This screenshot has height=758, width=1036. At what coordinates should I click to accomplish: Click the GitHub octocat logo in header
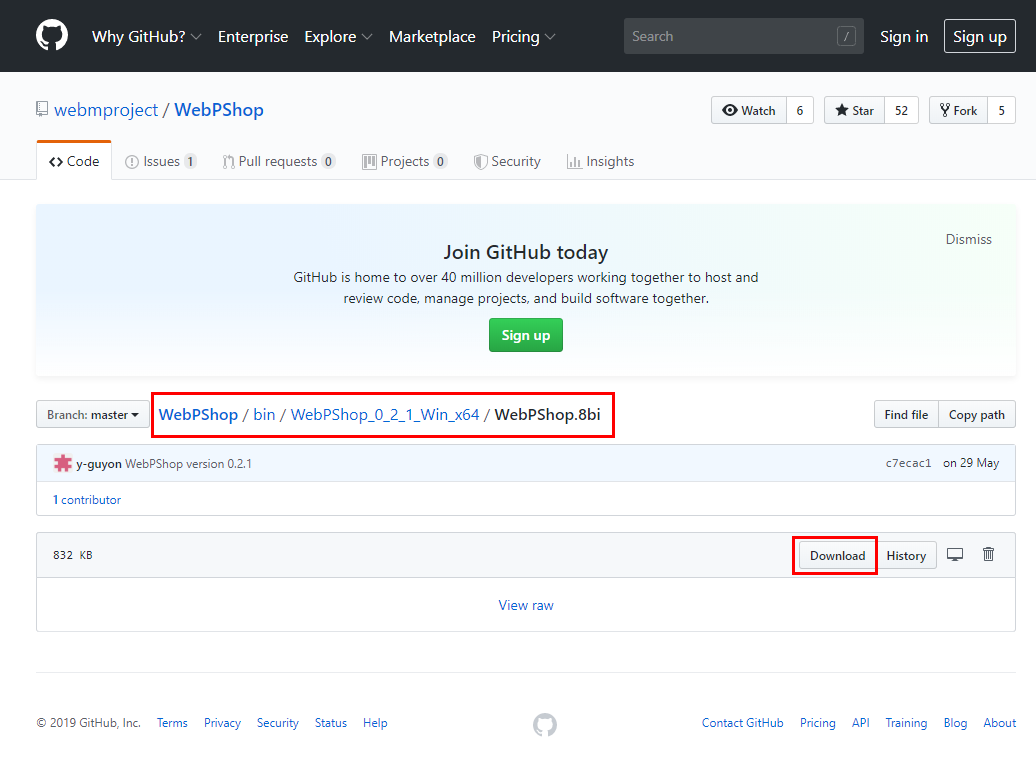click(52, 36)
